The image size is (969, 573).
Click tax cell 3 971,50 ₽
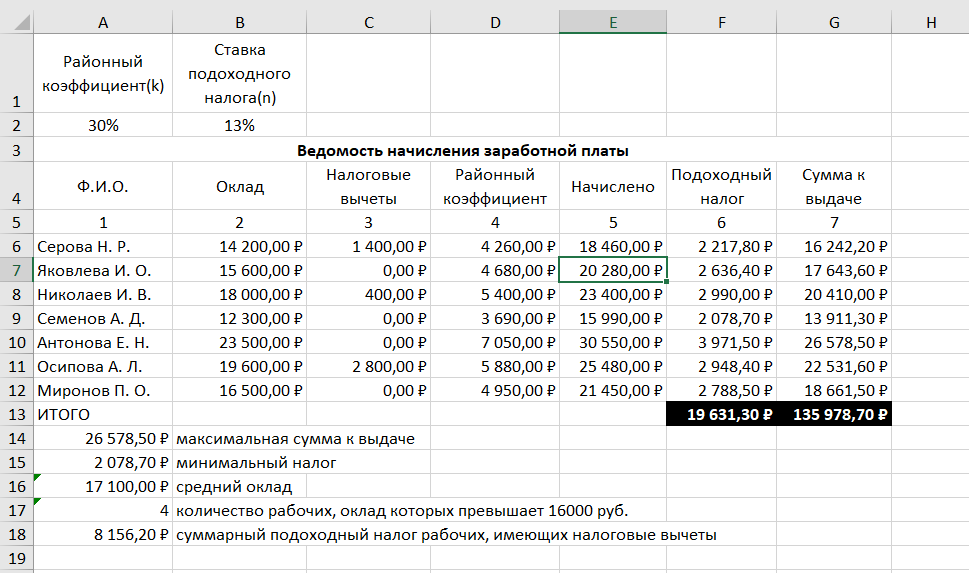(x=722, y=343)
